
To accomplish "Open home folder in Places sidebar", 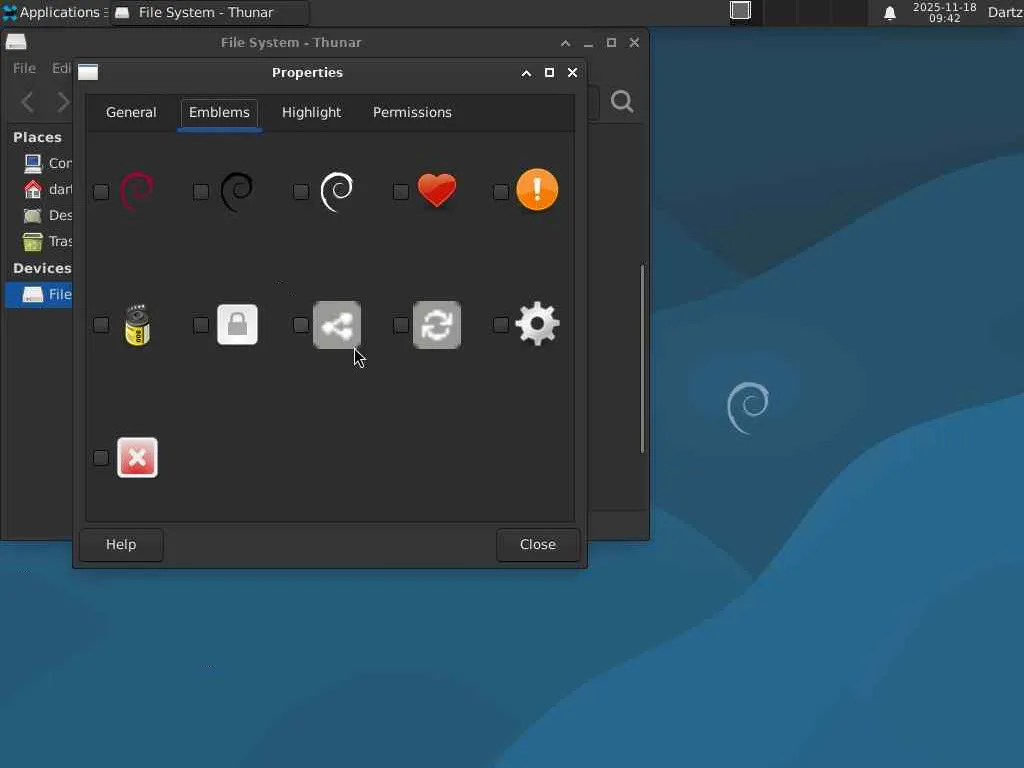I will [x=39, y=189].
